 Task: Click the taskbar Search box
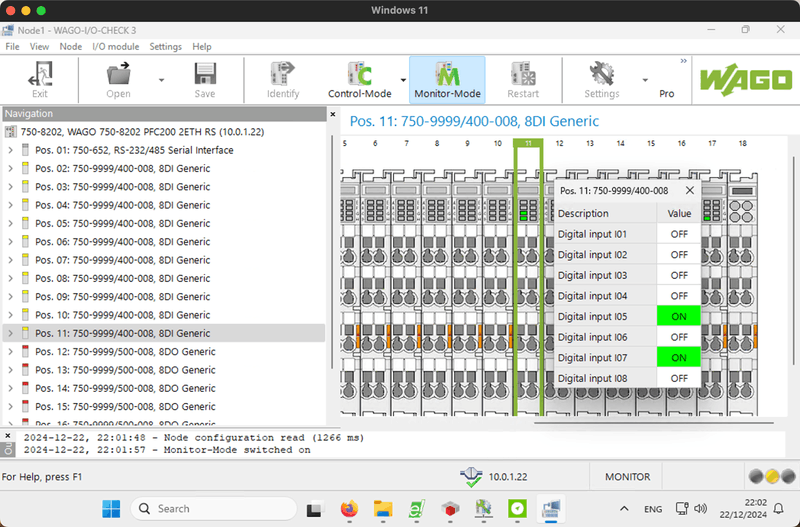point(214,509)
